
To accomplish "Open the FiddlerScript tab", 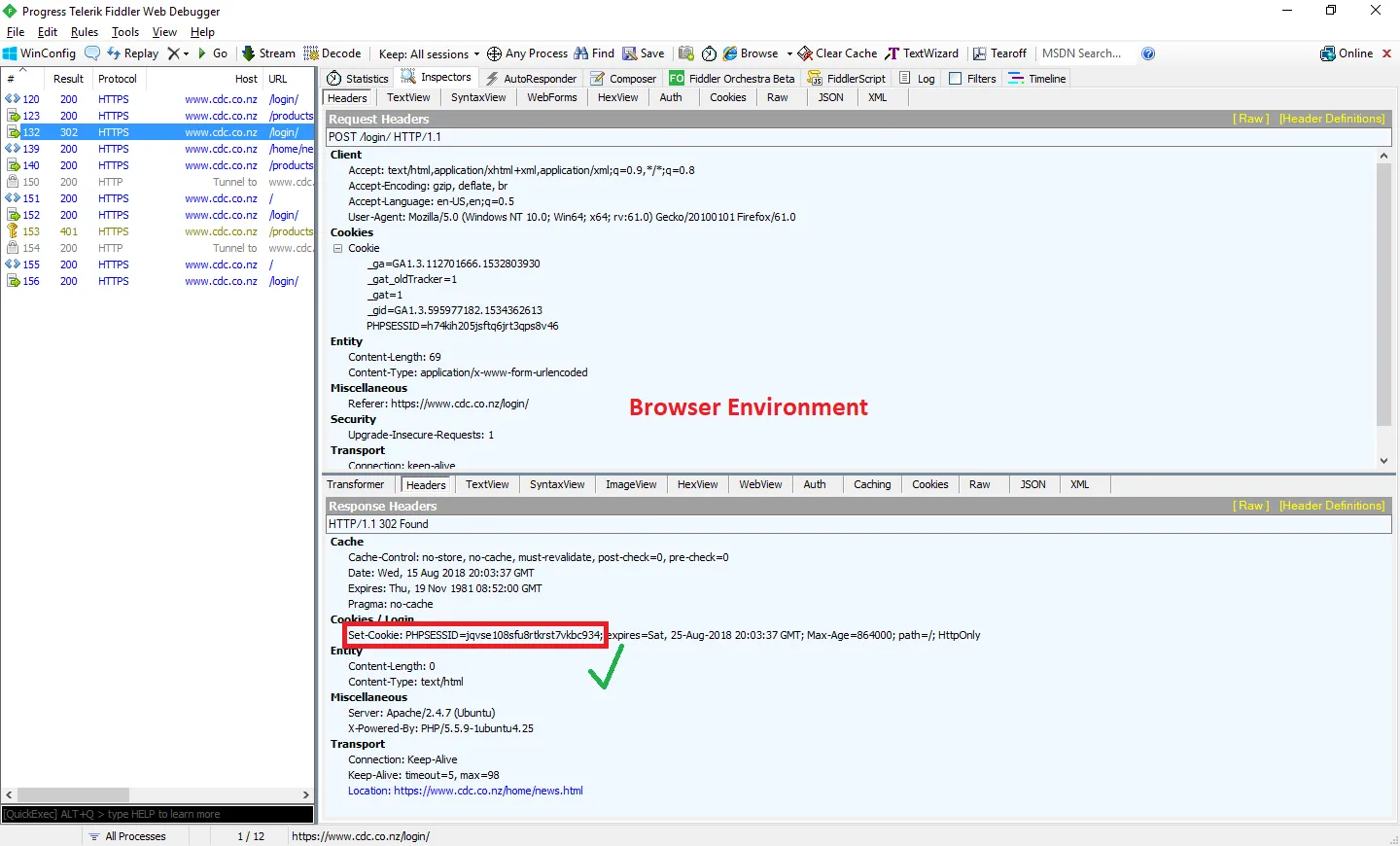I will [x=847, y=79].
